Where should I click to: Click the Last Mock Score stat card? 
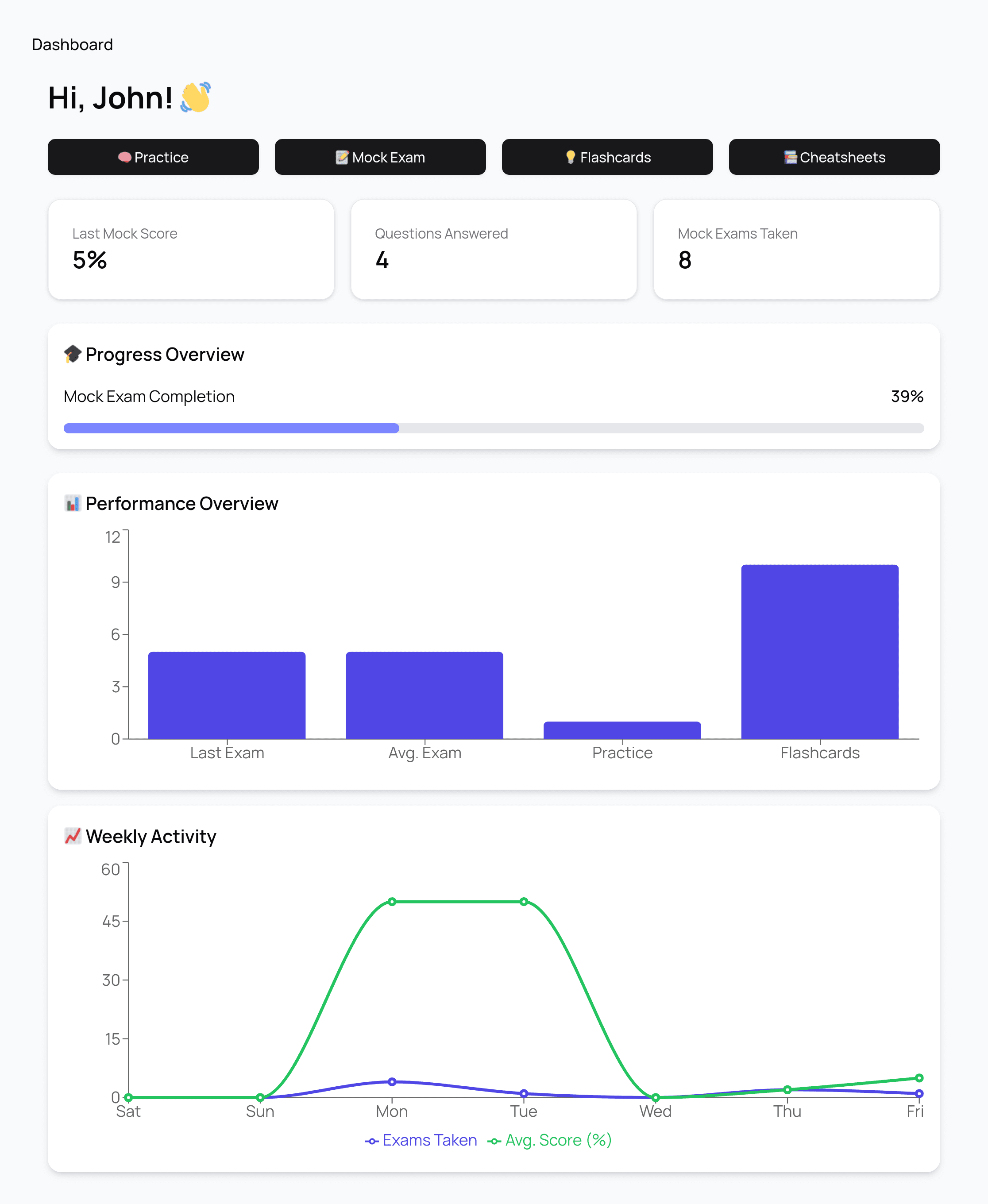coord(191,249)
